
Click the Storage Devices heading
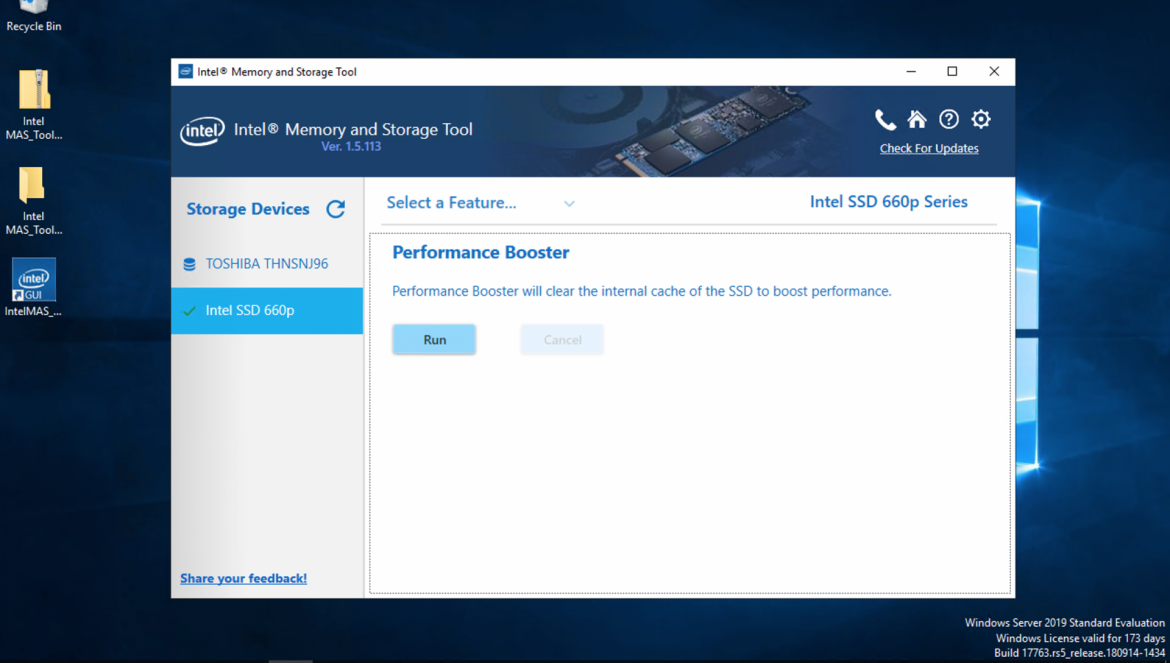coord(248,209)
